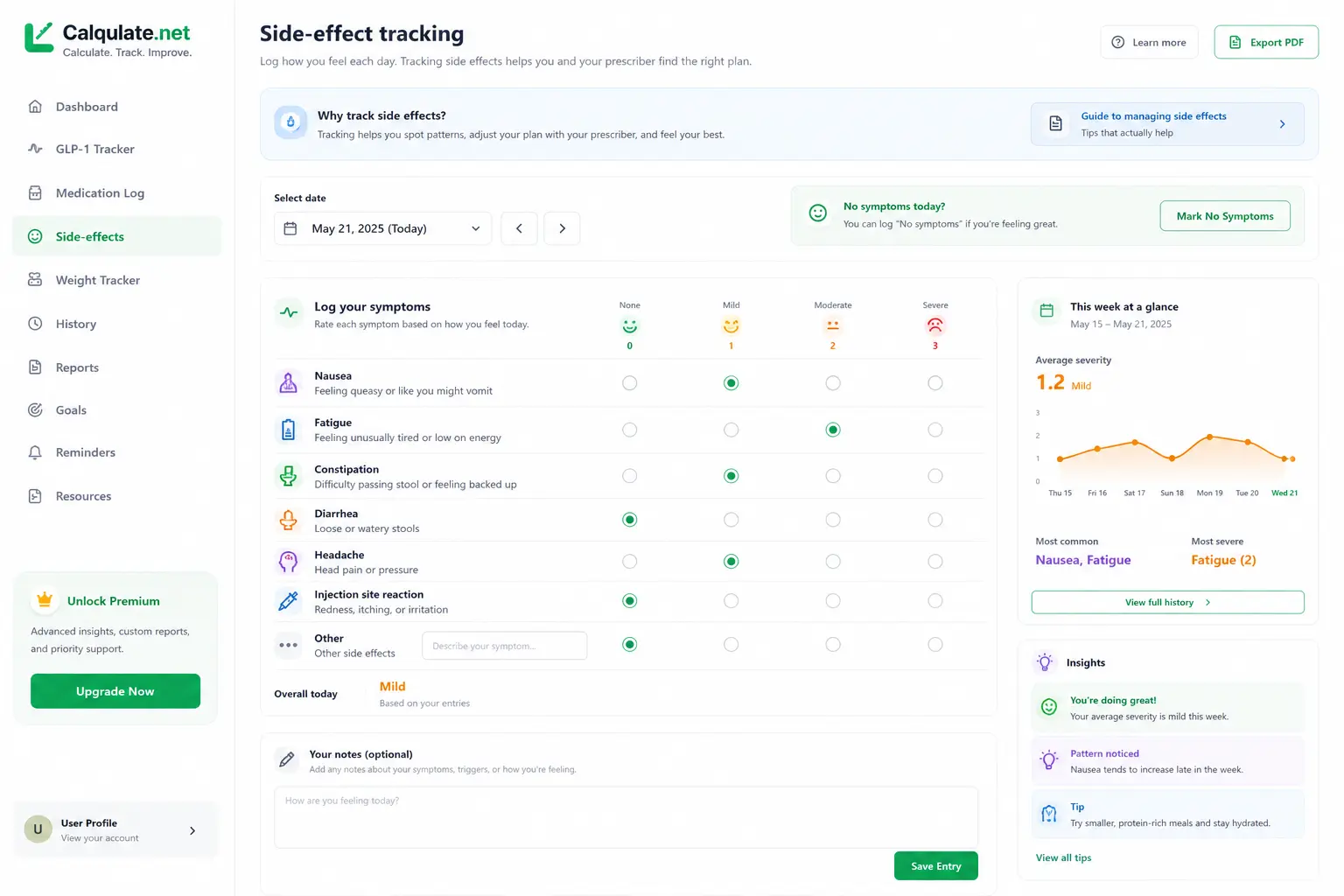This screenshot has width=1344, height=896.
Task: Click the Medication Log icon
Action: pos(35,192)
